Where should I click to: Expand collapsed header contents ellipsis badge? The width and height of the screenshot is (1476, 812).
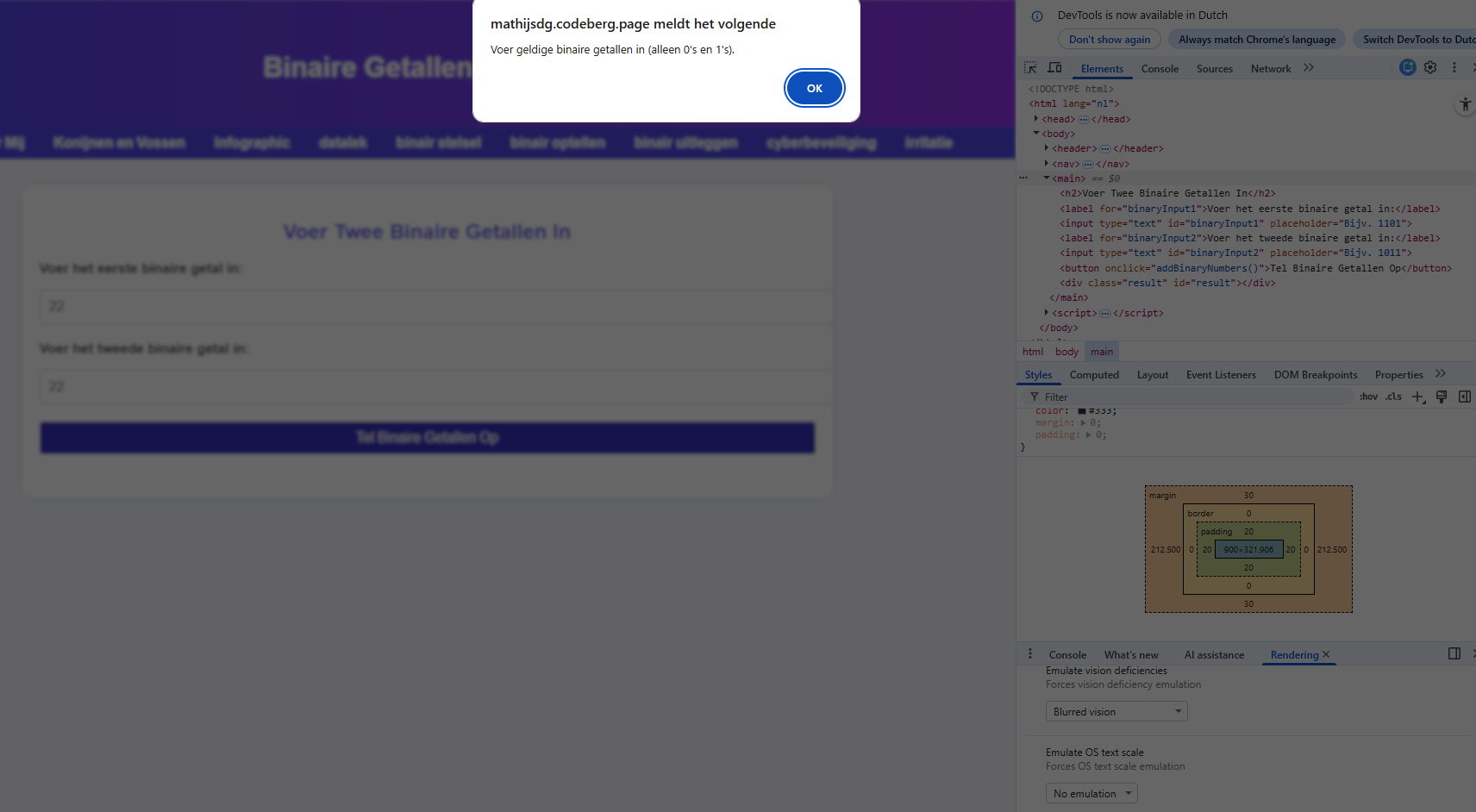[1105, 148]
